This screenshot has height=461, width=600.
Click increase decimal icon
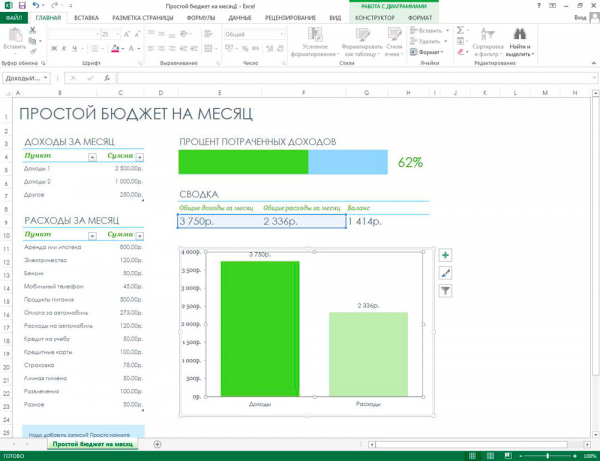269,49
